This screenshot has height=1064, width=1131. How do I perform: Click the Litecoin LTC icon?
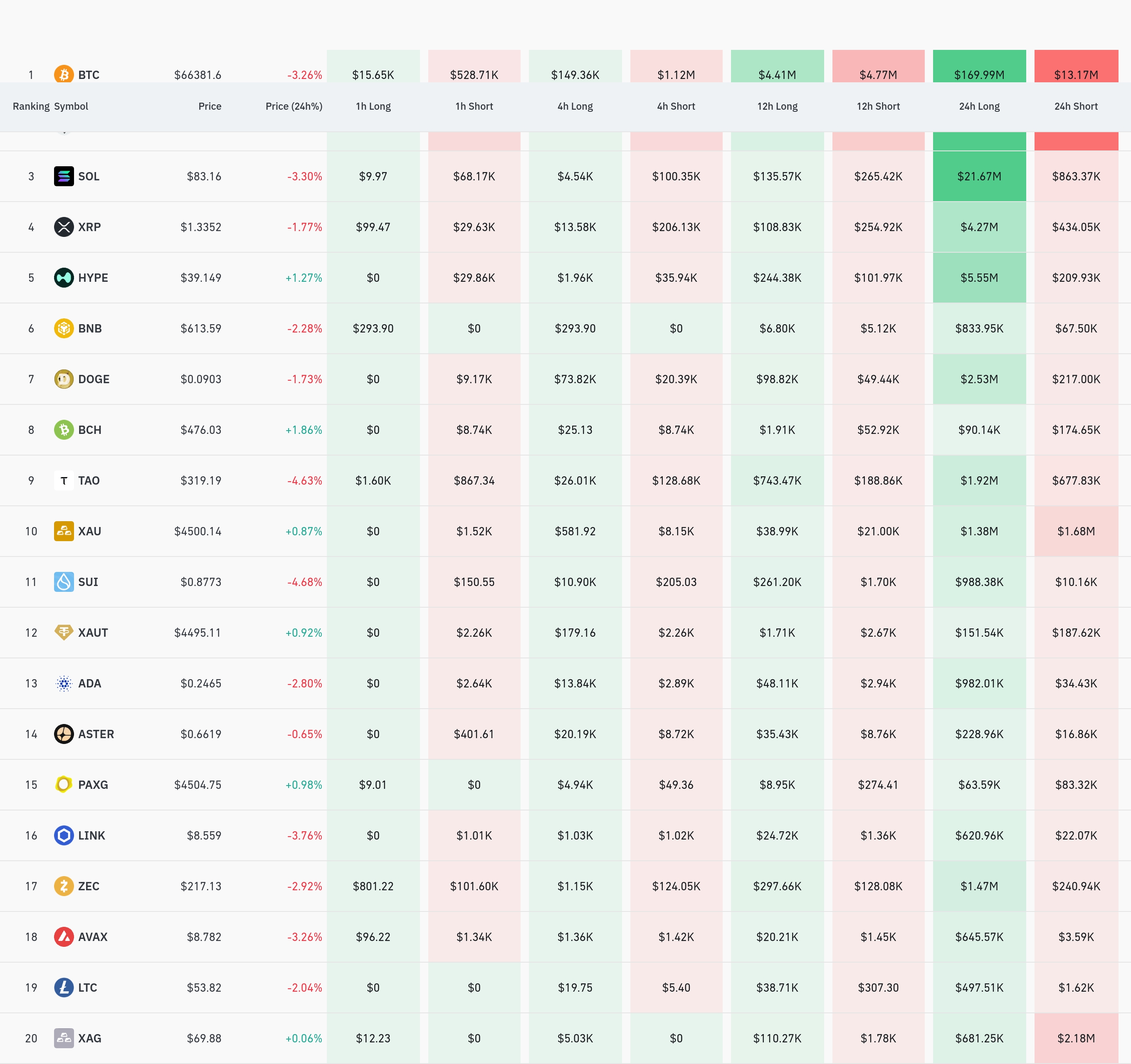click(x=64, y=987)
